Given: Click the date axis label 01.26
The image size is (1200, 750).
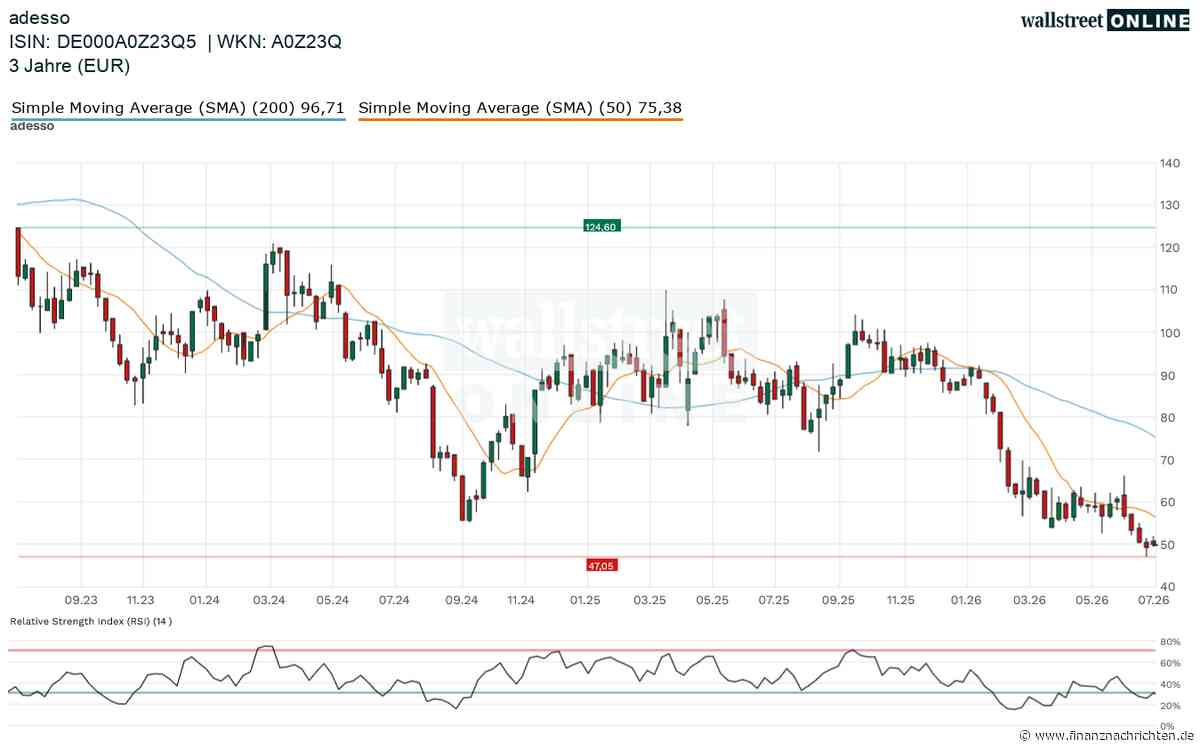Looking at the screenshot, I should click(x=965, y=600).
